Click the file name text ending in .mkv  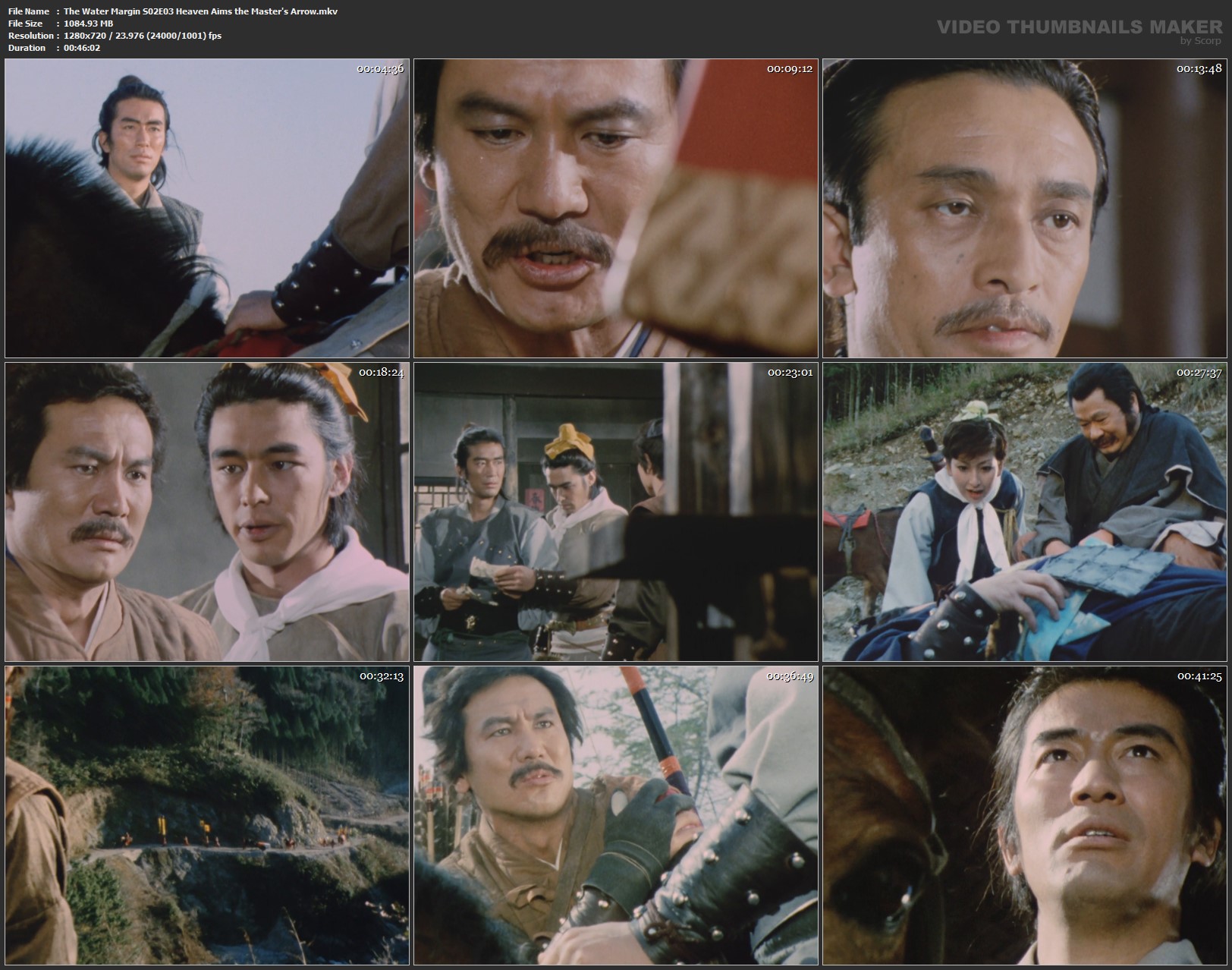click(201, 11)
